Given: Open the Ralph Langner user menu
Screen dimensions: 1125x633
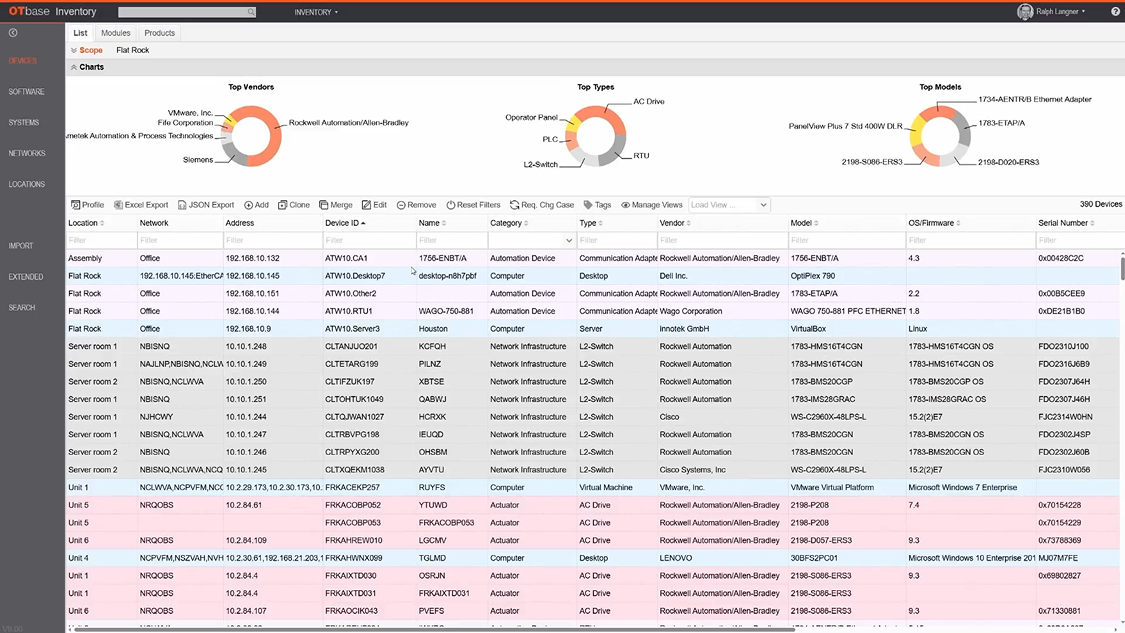Looking at the screenshot, I should 1060,11.
